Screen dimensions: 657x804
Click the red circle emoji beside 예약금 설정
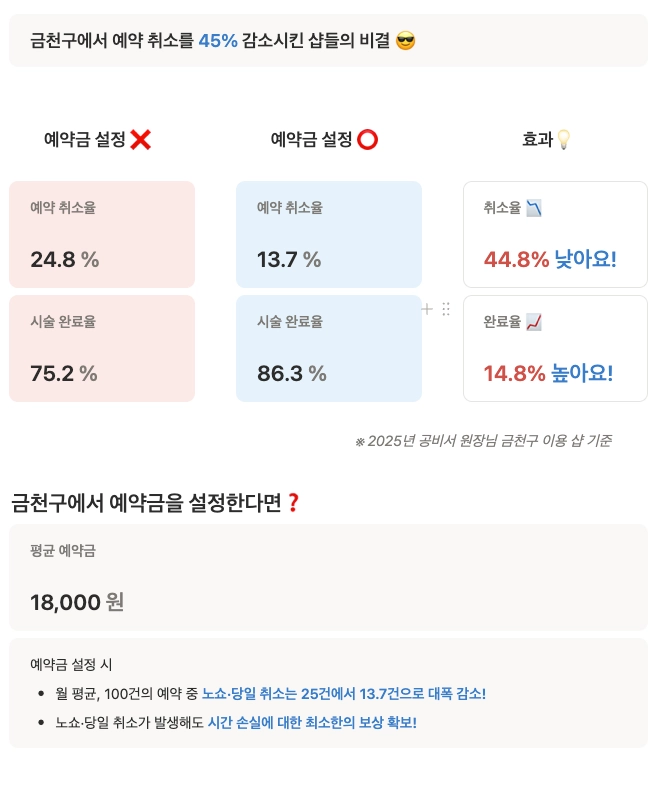[x=367, y=140]
